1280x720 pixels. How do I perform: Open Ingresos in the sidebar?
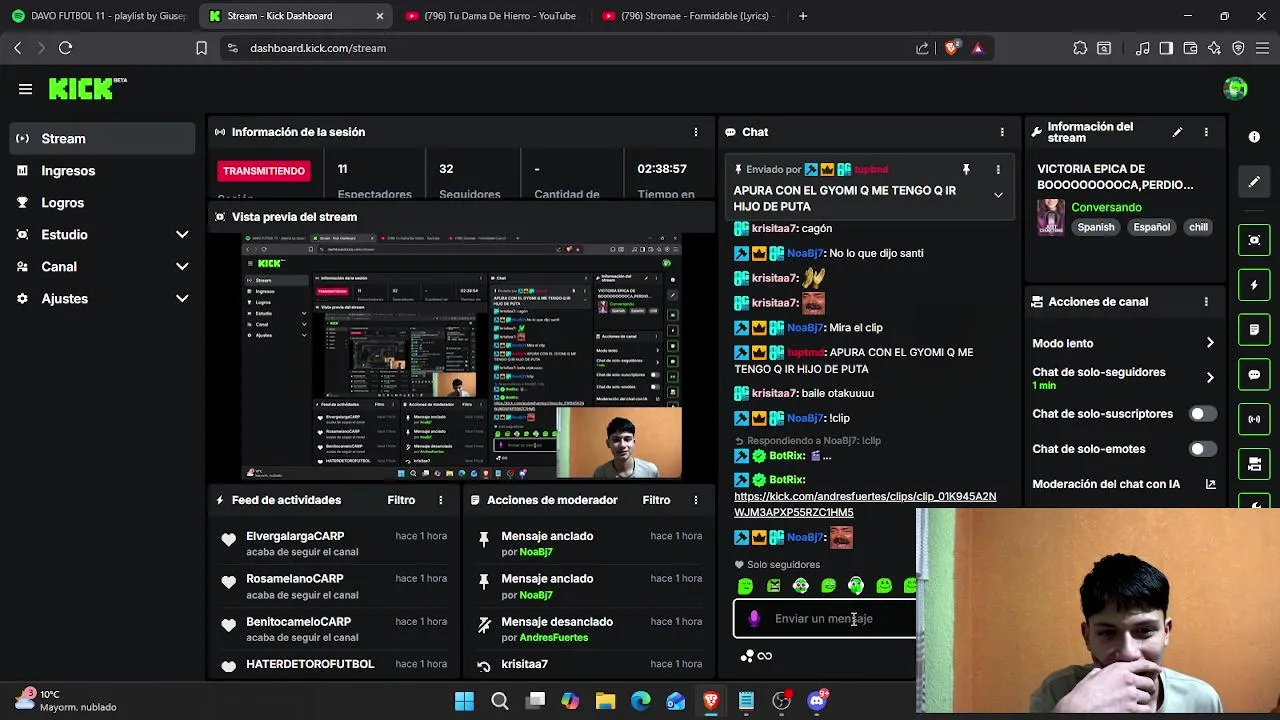click(102, 171)
